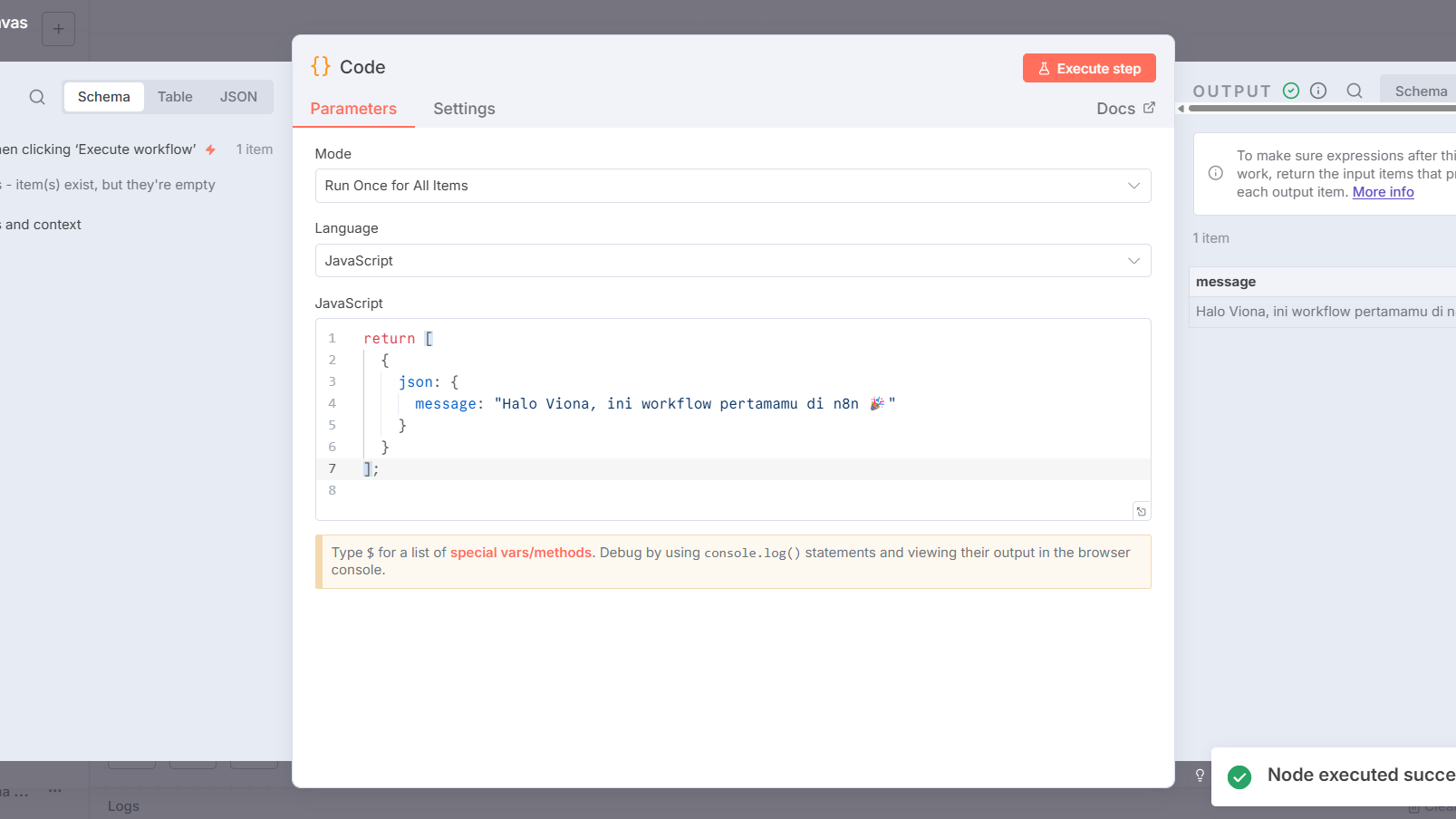
Task: Select Schema view in input panel
Action: [x=104, y=97]
